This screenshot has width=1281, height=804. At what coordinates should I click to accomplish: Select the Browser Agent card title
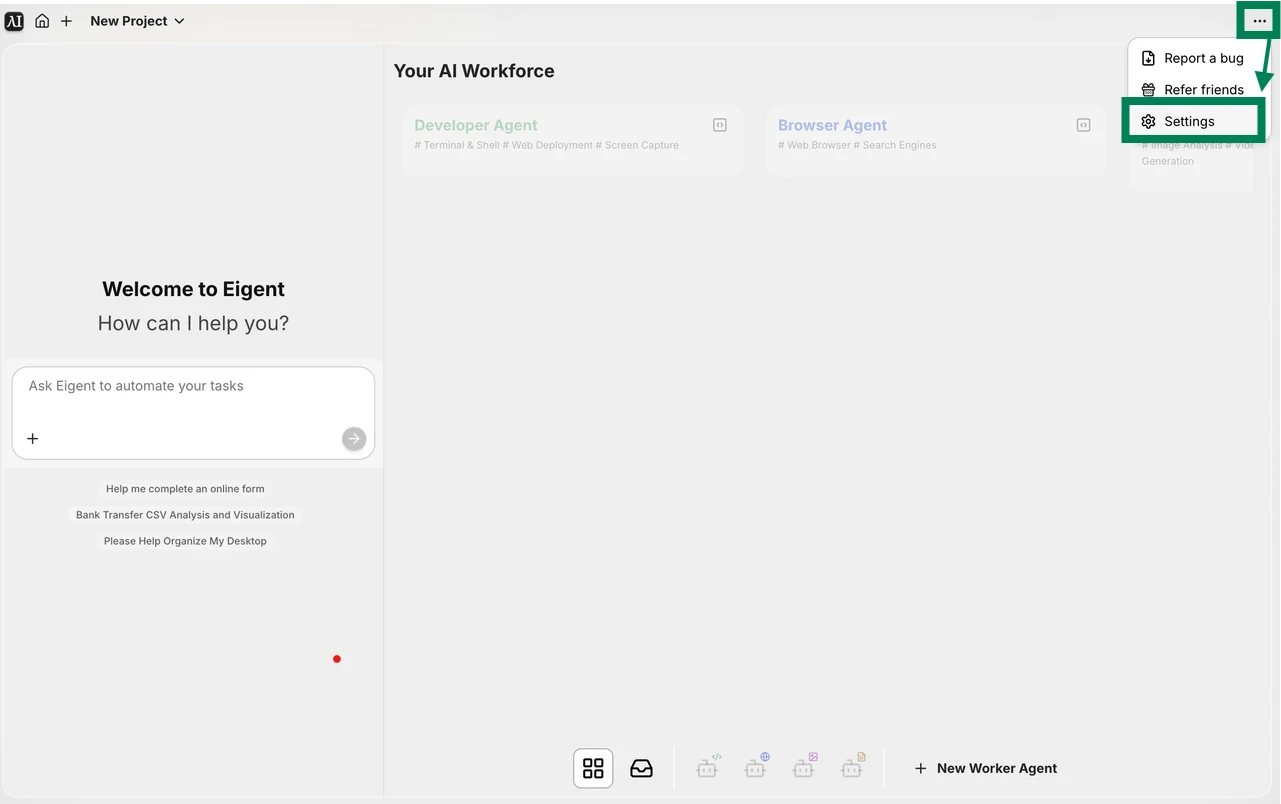click(833, 125)
